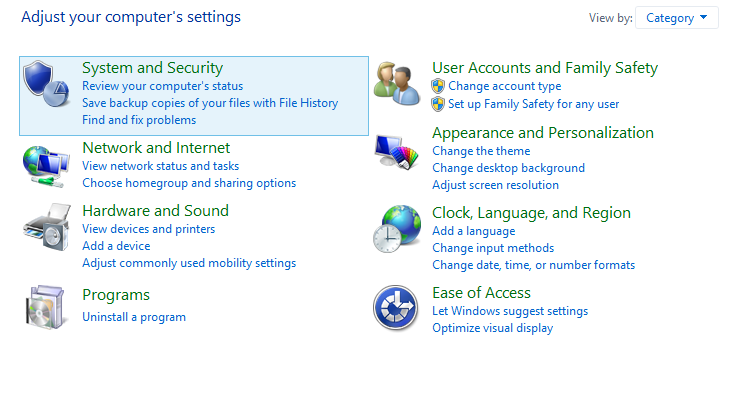Screen dimensions: 732x399
Task: Click the shield icon beside Set up Family Safety
Action: (x=438, y=104)
